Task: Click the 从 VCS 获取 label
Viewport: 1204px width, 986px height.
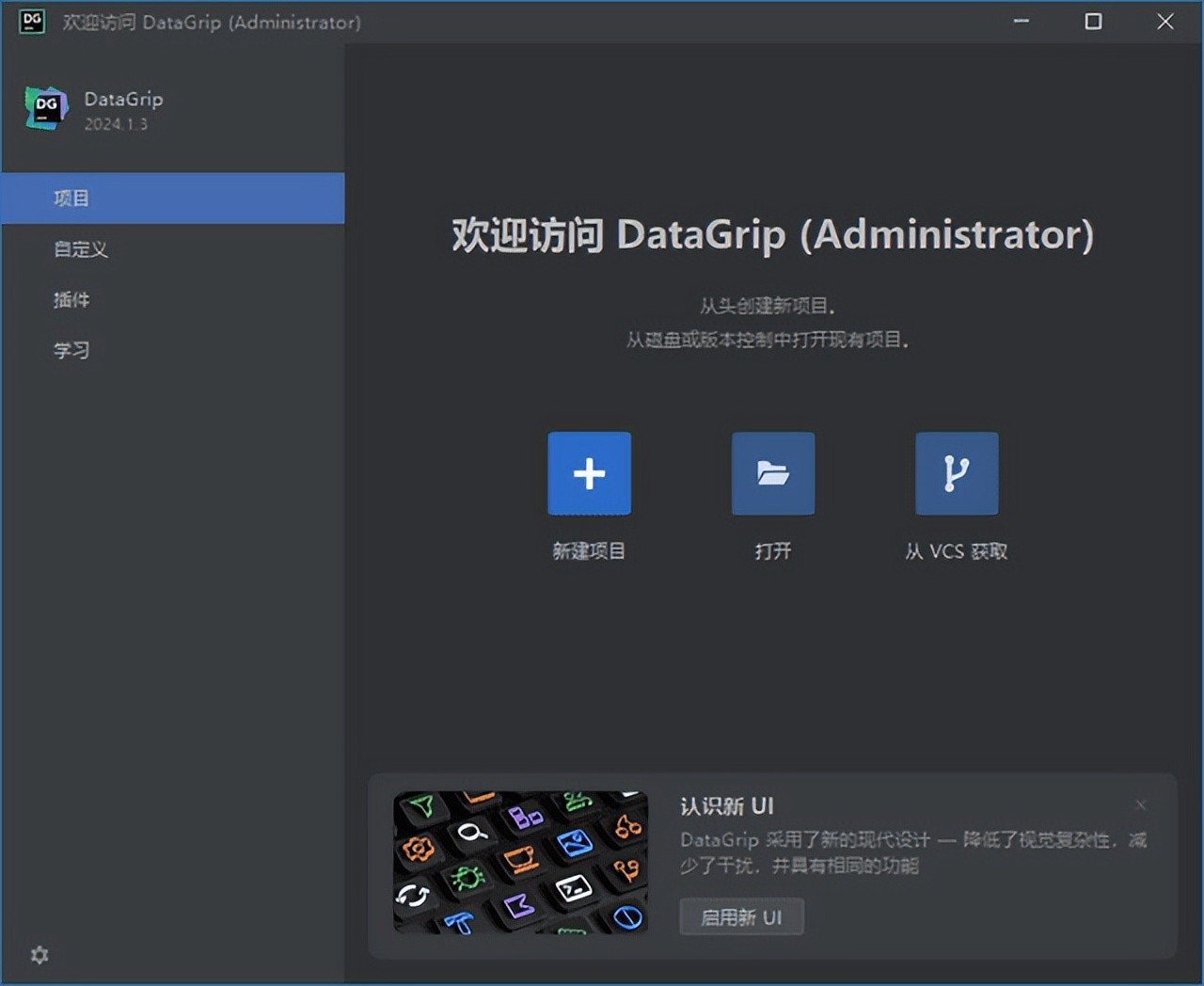Action: pos(956,551)
